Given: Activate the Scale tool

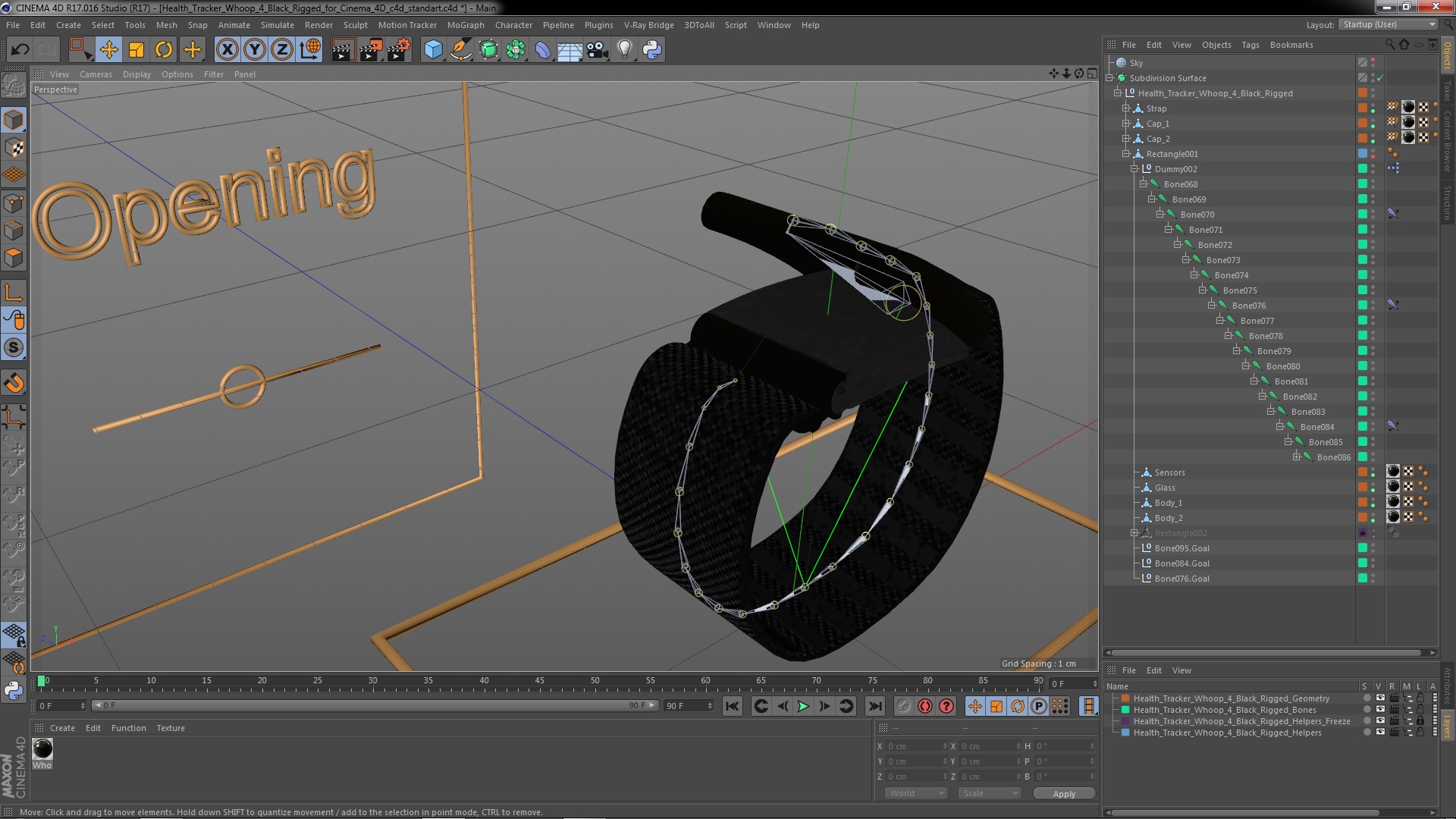Looking at the screenshot, I should (x=136, y=50).
